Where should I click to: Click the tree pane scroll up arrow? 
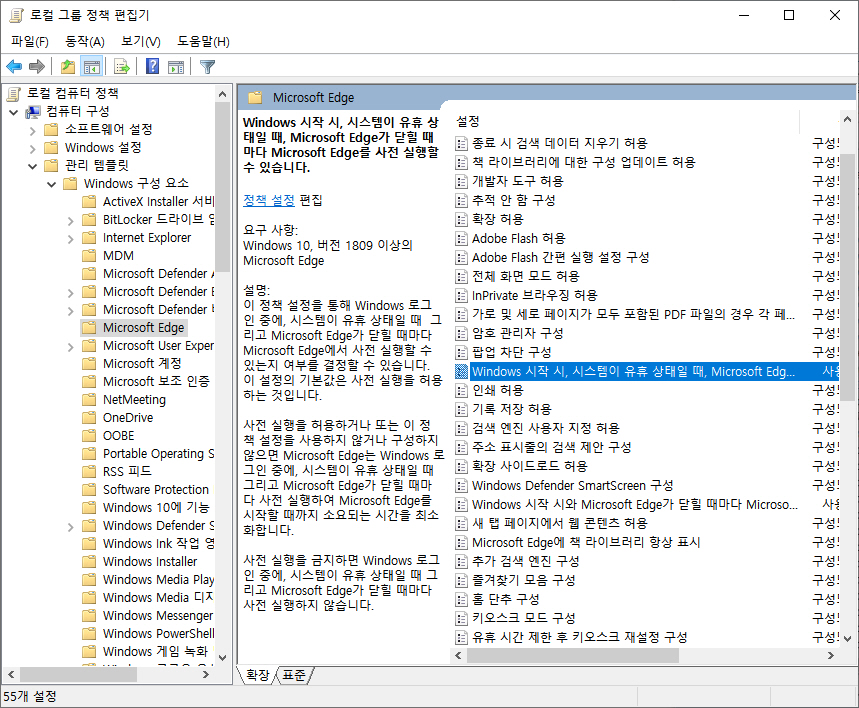click(x=222, y=94)
